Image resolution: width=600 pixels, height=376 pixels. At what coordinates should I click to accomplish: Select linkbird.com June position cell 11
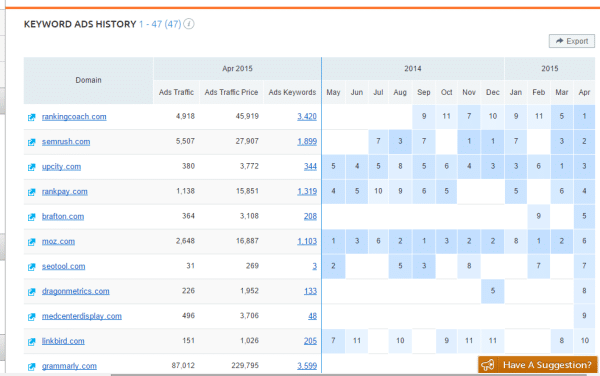[x=357, y=340]
